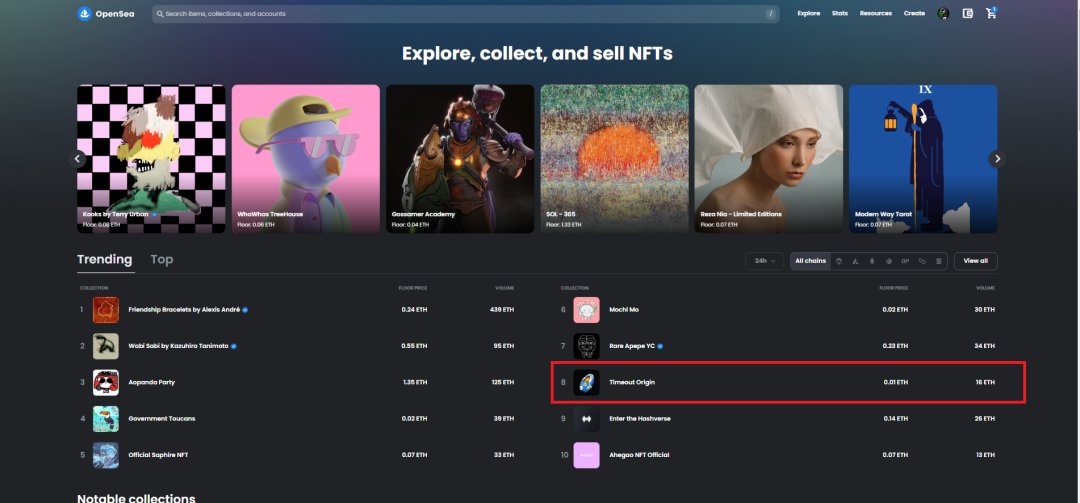Click the Create menu item
The height and width of the screenshot is (503, 1080).
[x=914, y=13]
